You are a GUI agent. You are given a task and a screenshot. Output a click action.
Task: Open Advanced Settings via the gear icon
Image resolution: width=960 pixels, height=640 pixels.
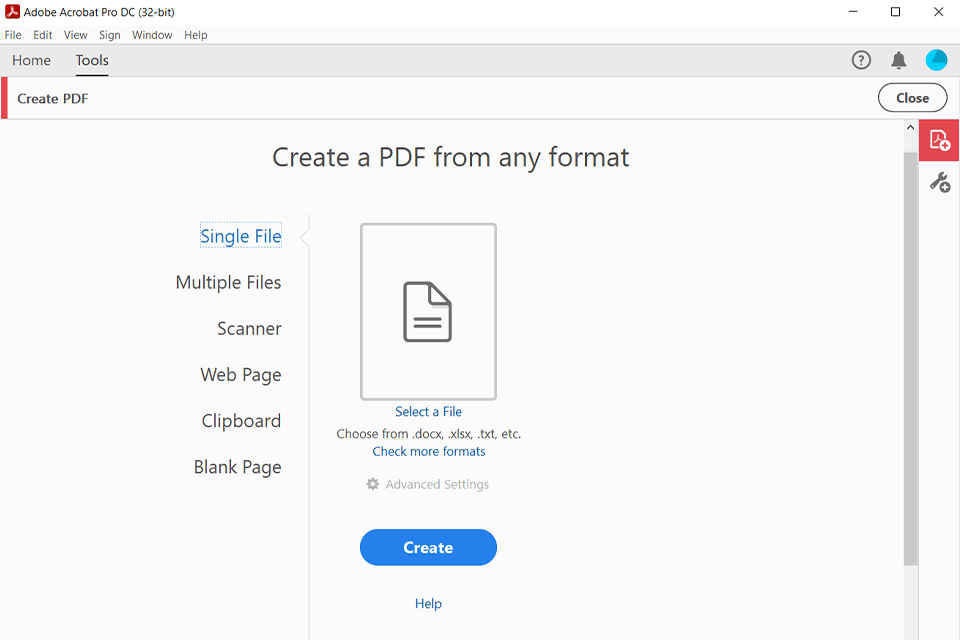click(x=372, y=484)
